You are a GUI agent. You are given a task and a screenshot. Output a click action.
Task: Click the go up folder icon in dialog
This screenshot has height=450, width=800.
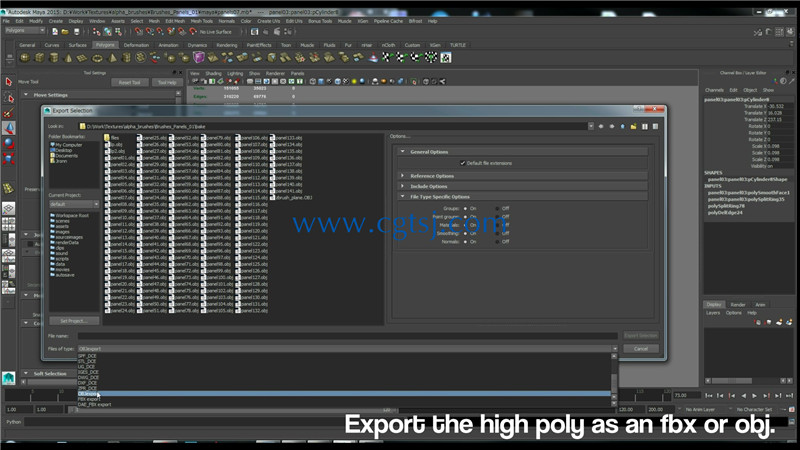pos(622,126)
